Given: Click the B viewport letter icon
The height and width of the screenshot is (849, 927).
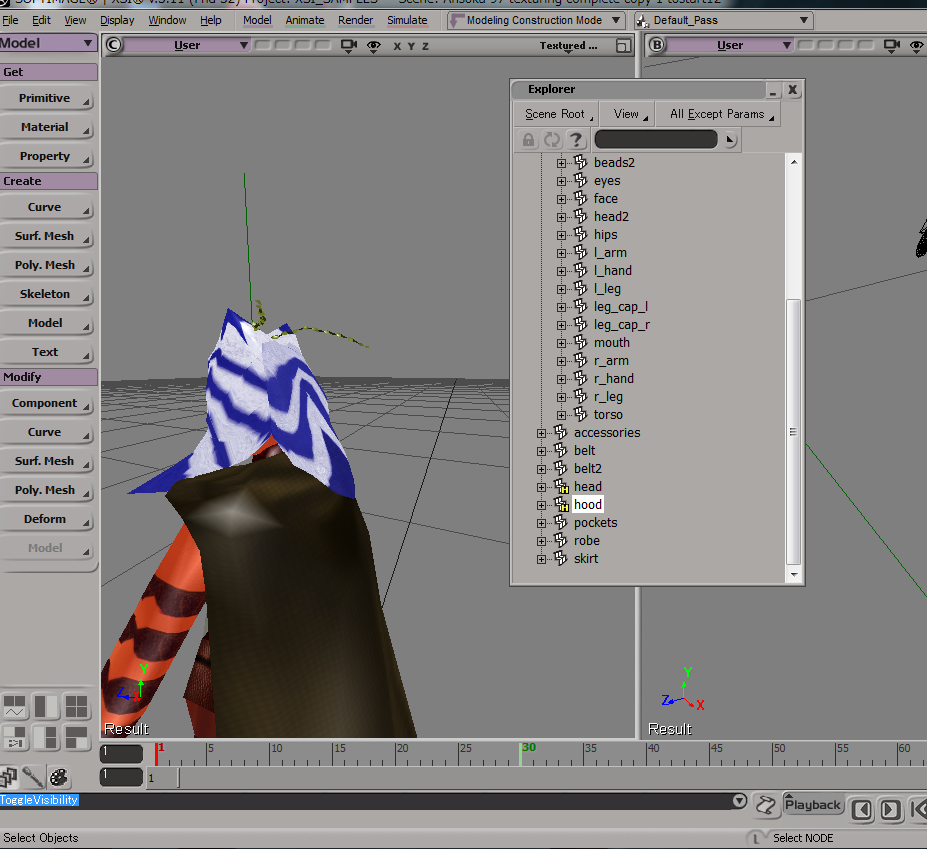Looking at the screenshot, I should tap(657, 45).
